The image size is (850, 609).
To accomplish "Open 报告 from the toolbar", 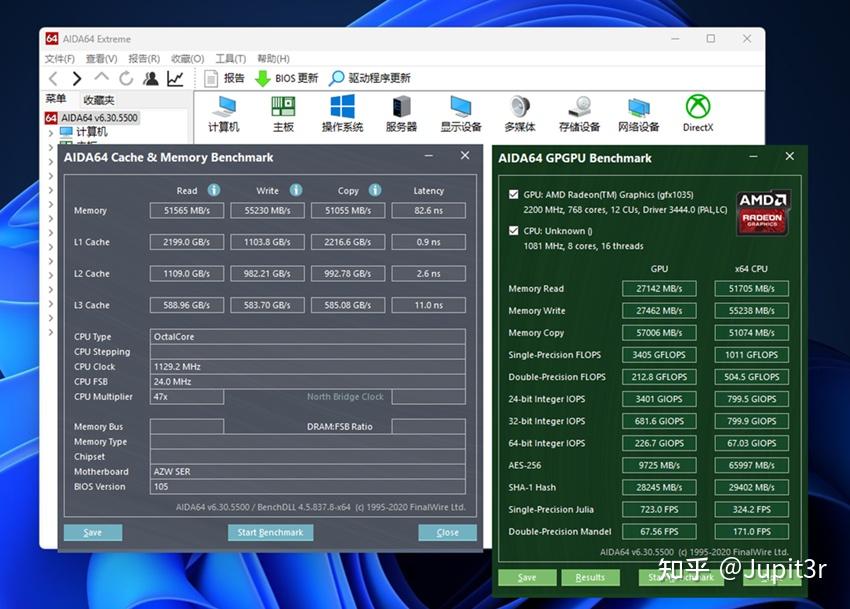I will tap(224, 79).
